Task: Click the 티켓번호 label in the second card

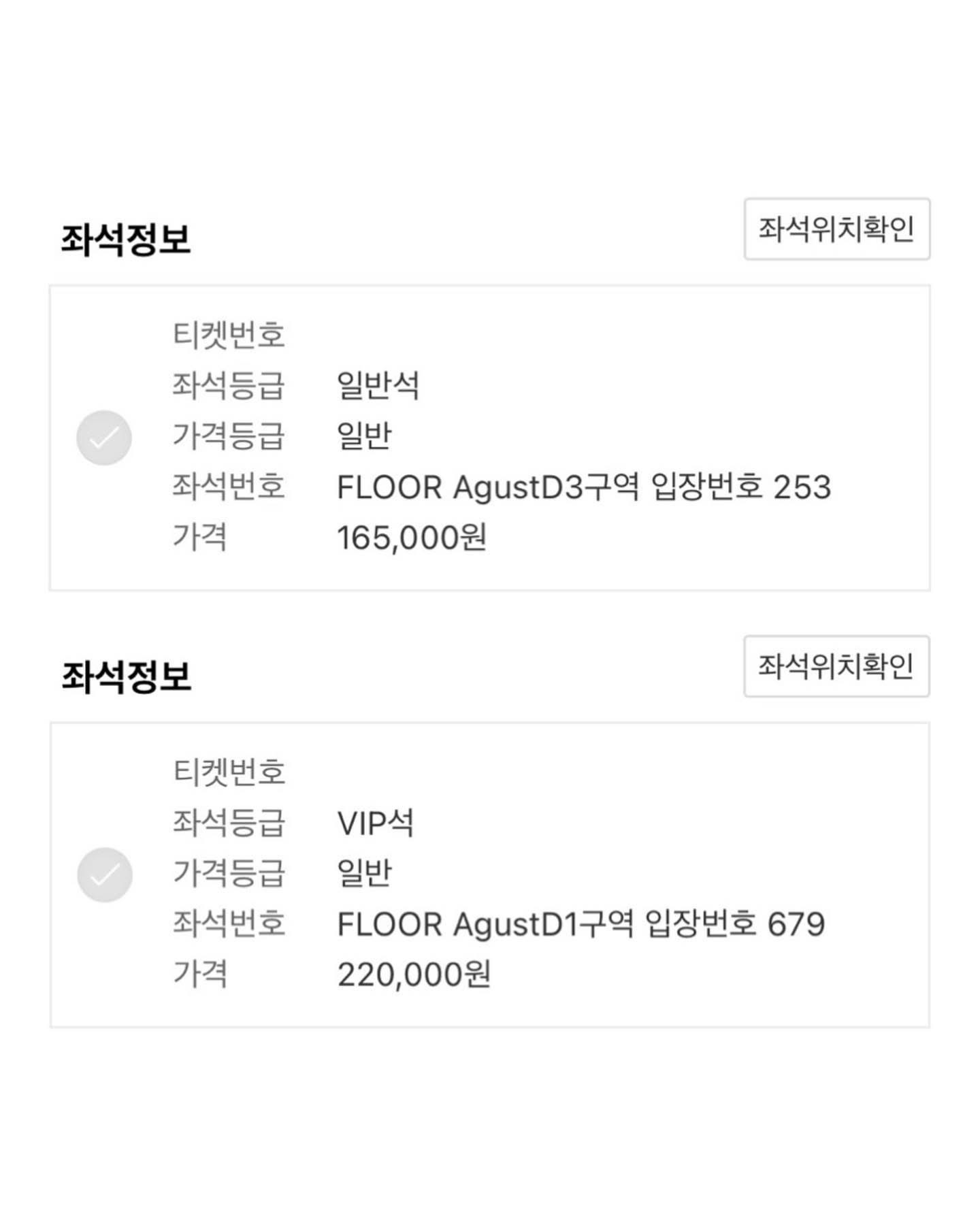Action: [x=229, y=772]
